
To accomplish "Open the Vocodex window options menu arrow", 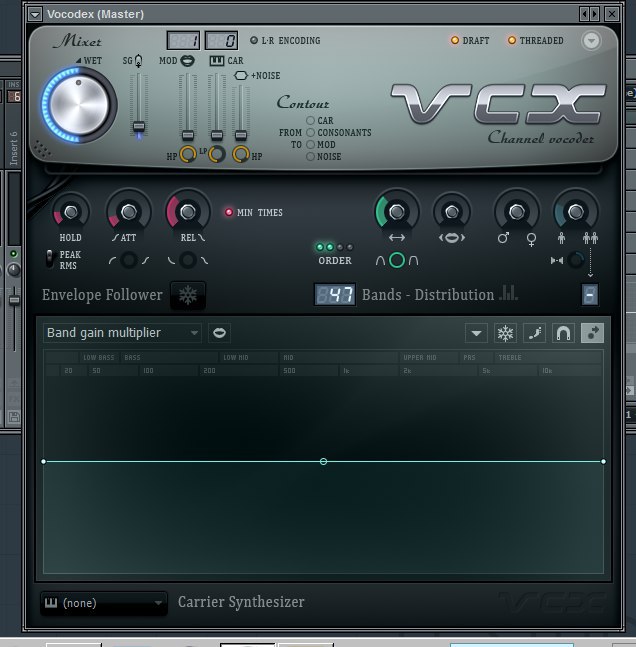I will point(35,14).
